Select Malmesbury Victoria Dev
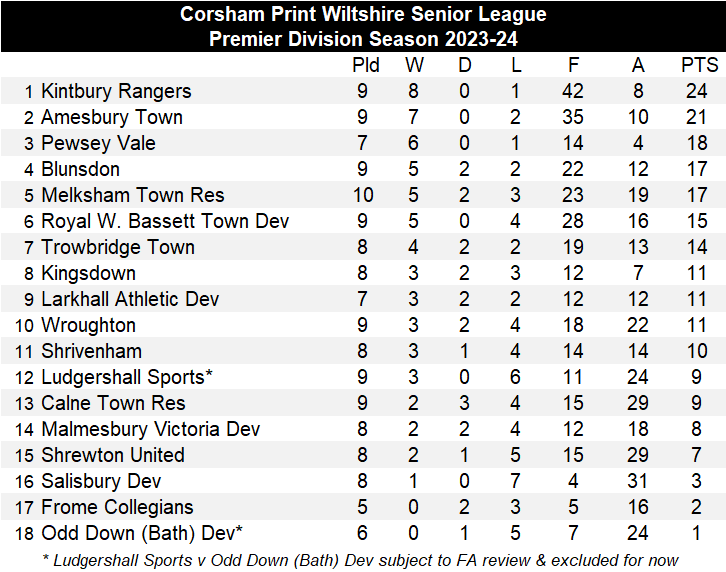The height and width of the screenshot is (572, 726). [150, 429]
